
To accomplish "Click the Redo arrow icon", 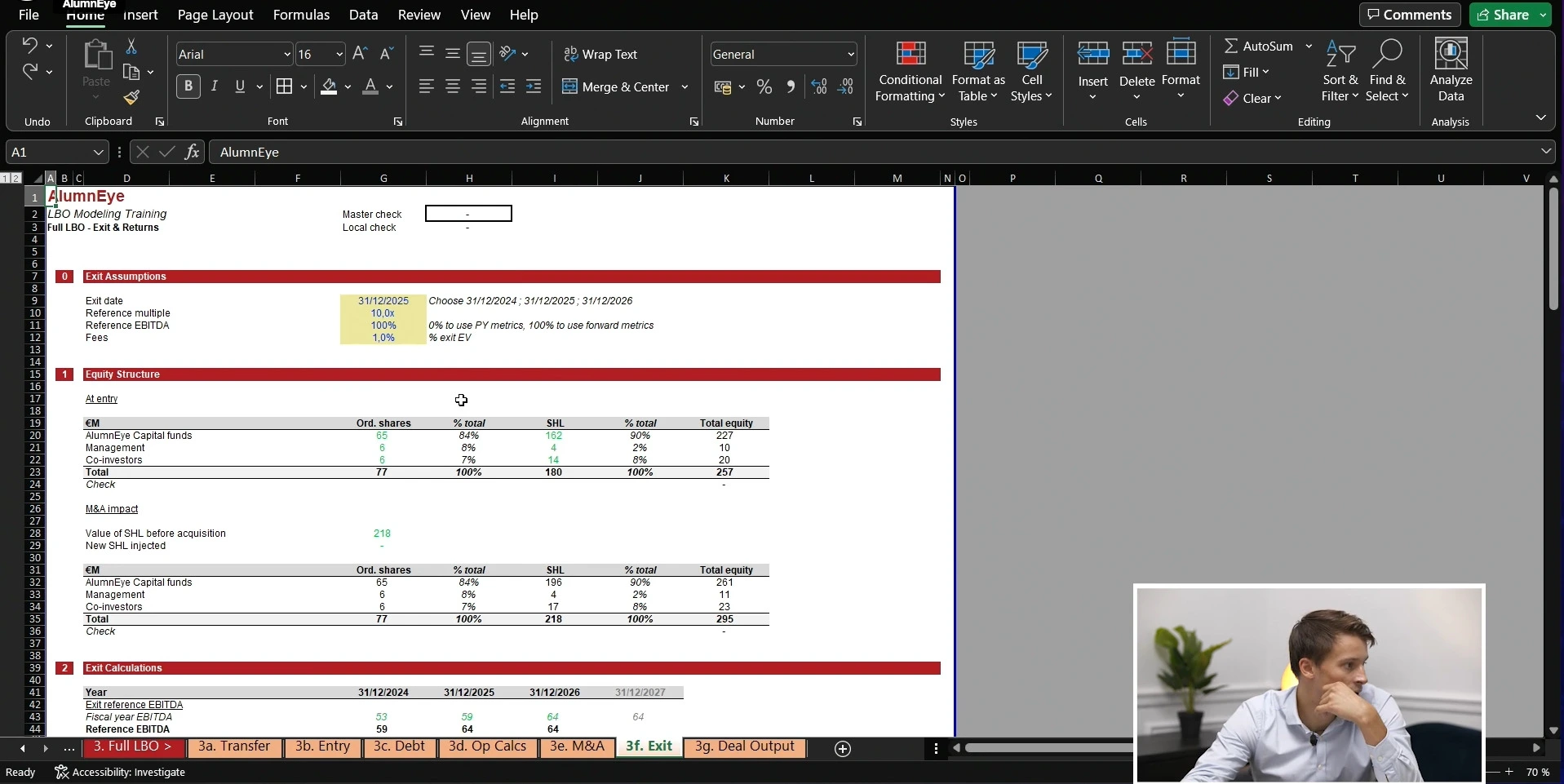I will (x=30, y=72).
